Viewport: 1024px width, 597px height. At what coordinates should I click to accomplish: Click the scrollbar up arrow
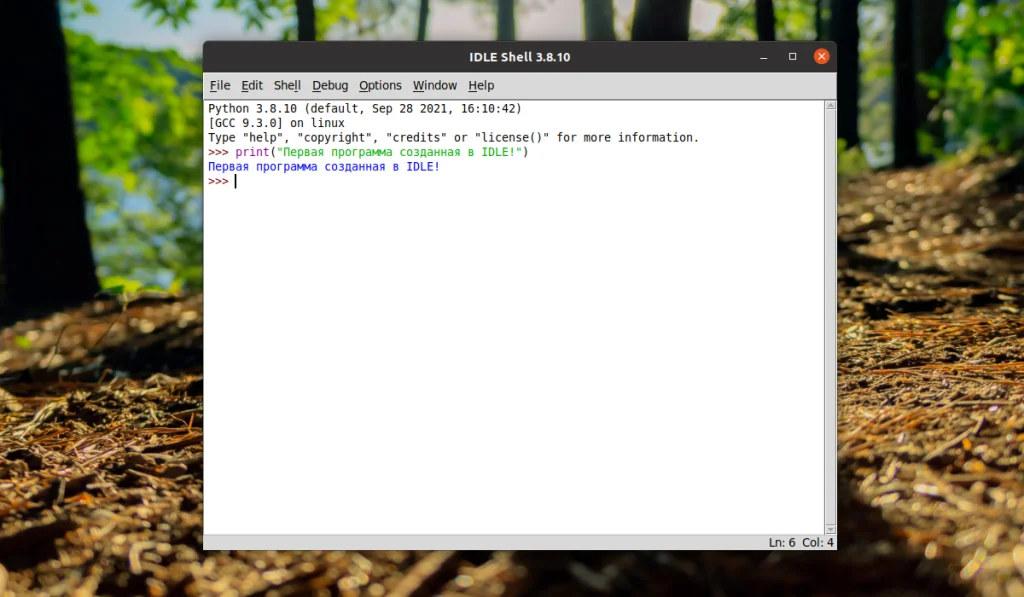pos(831,107)
